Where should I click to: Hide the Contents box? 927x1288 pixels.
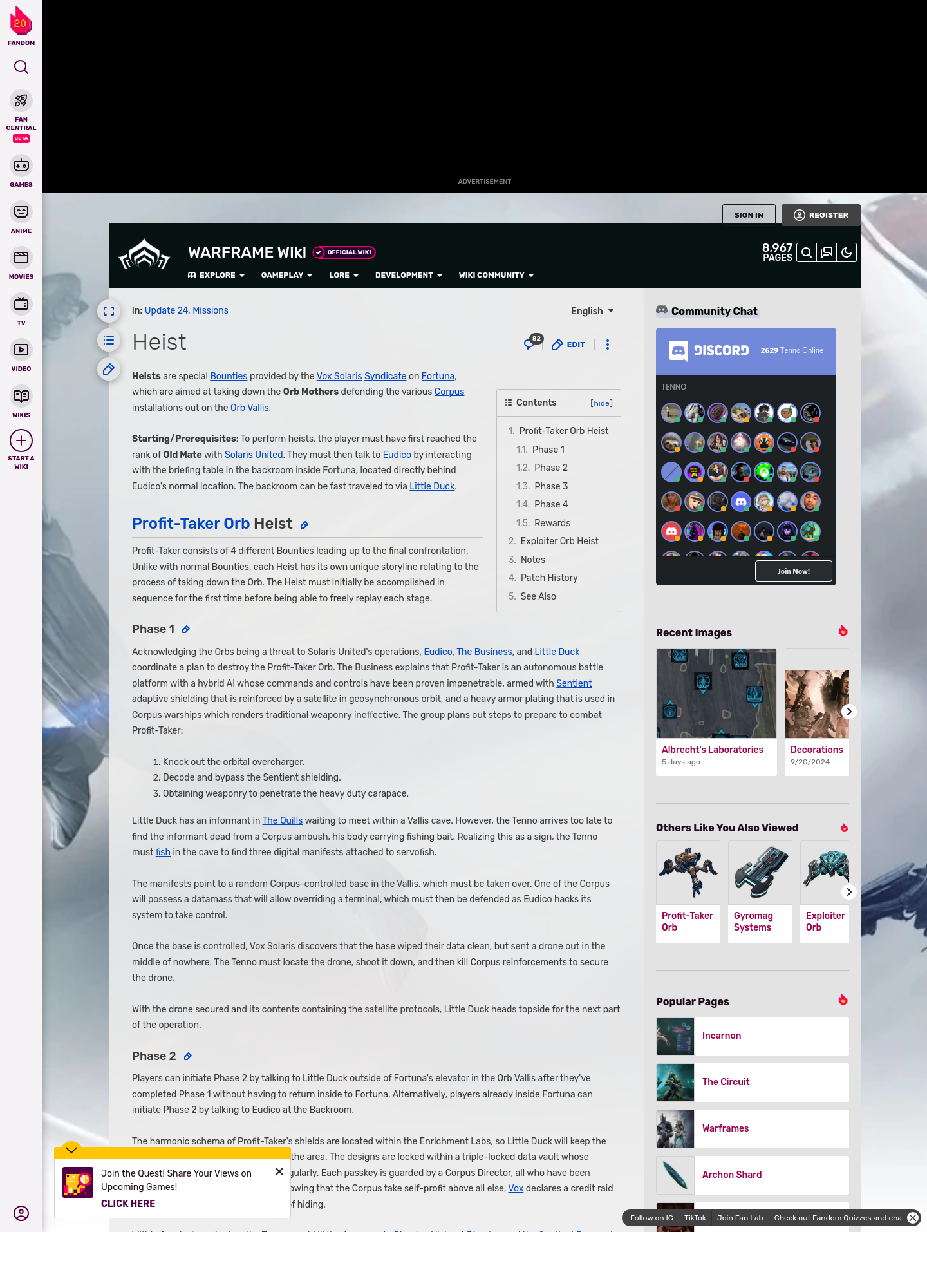(601, 403)
